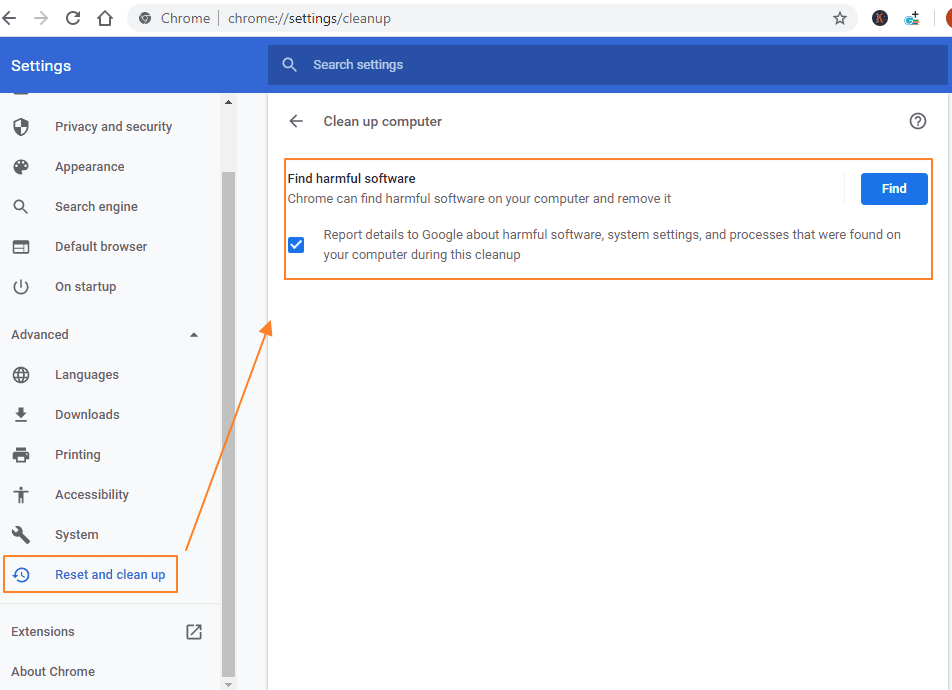Click the Clean up computer title
Image resolution: width=952 pixels, height=690 pixels.
coord(382,121)
